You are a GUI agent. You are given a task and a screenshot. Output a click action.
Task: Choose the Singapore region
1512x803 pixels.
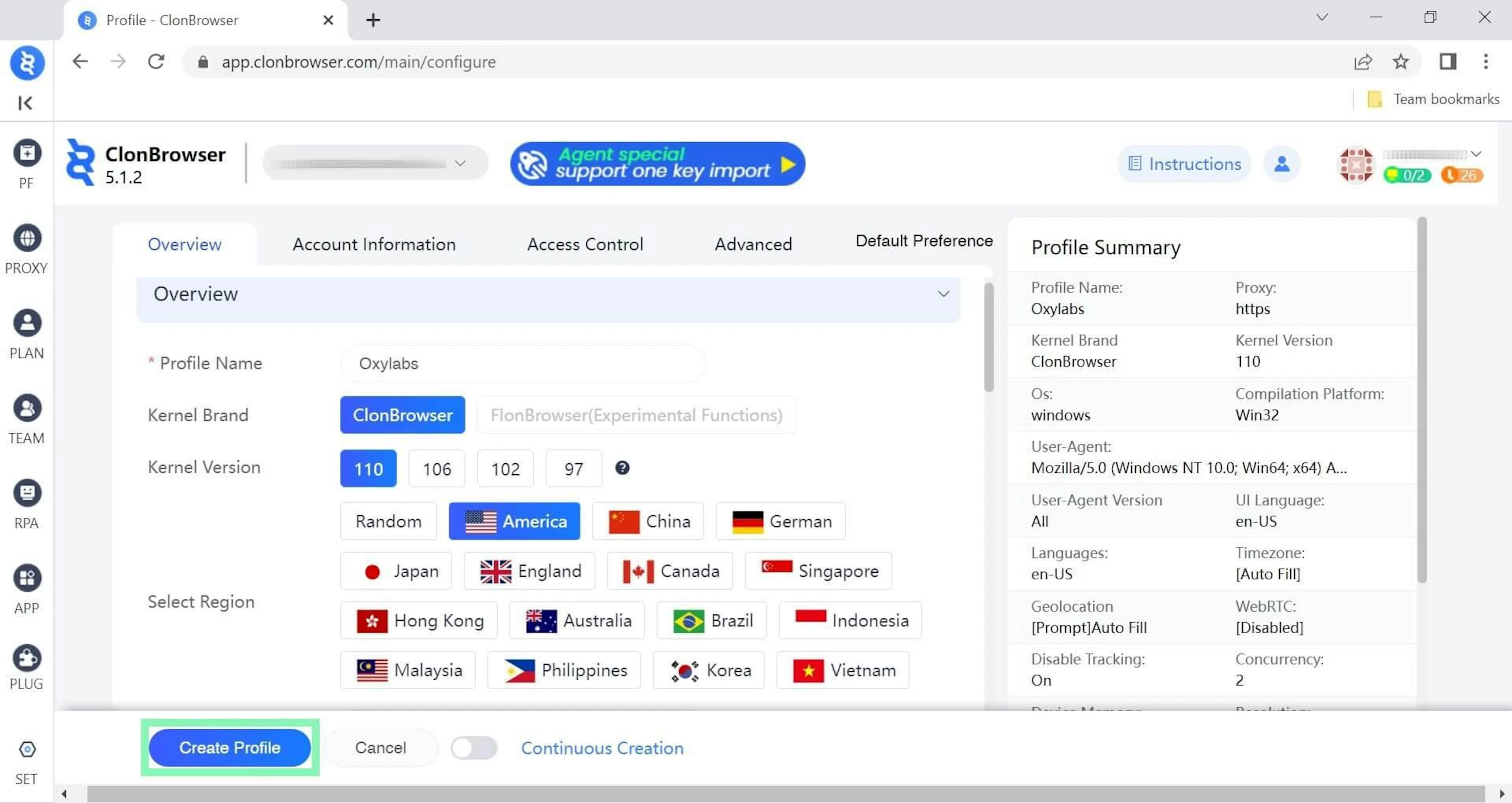818,570
